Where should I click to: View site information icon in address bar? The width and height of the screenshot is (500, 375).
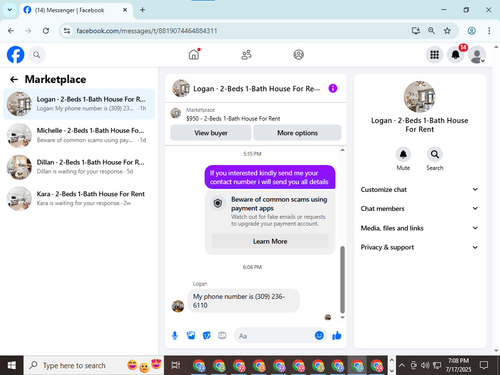point(67,31)
